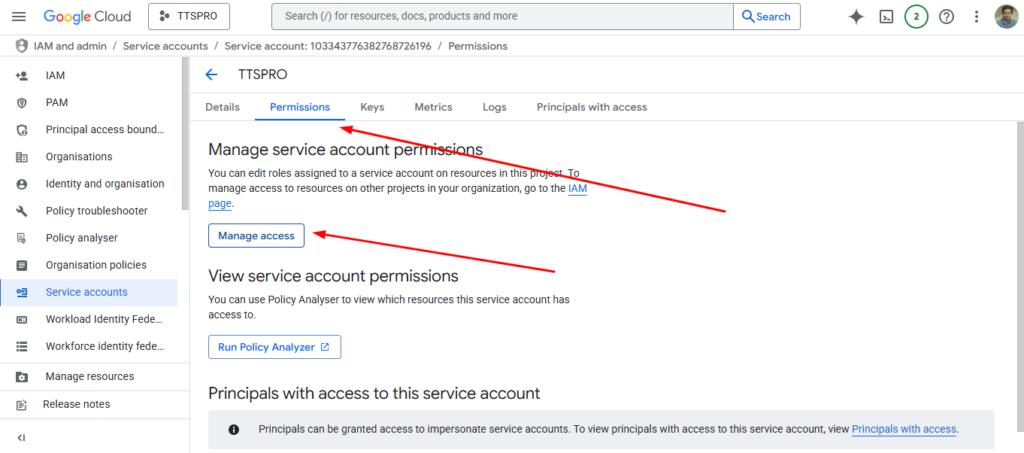1024x453 pixels.
Task: Follow the Principals with access link
Action: tap(904, 429)
